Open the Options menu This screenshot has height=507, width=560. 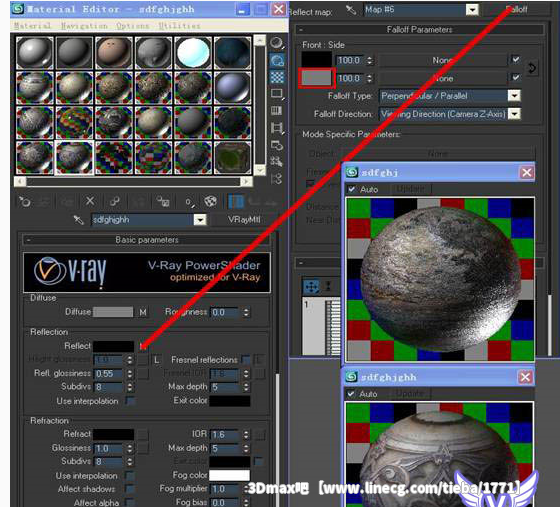point(133,26)
